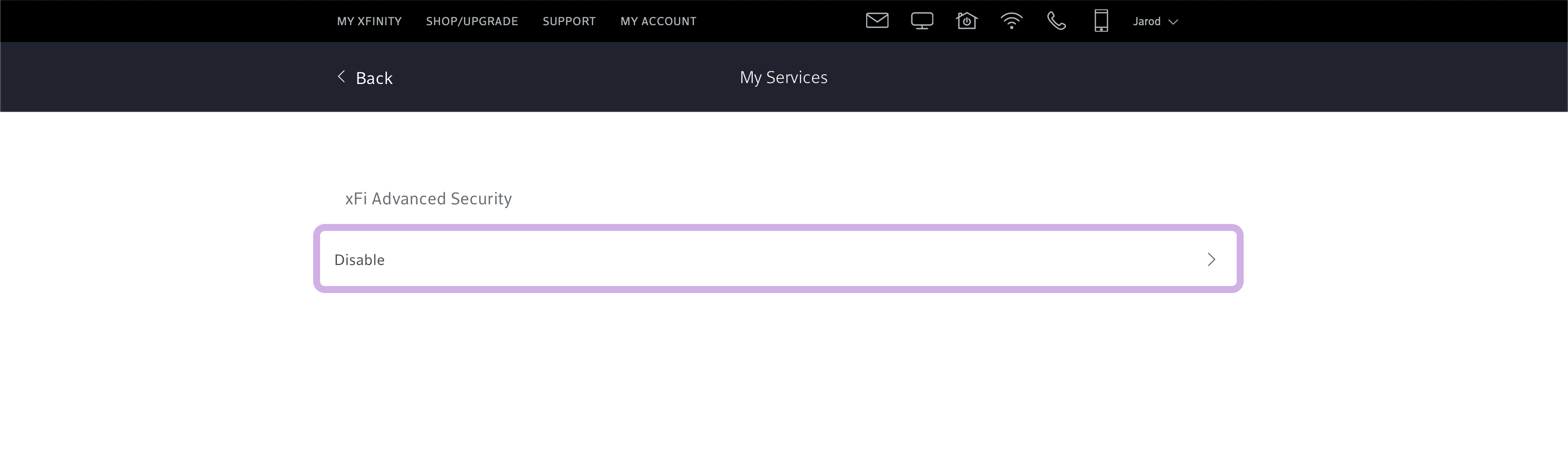Click the xFi Advanced Security heading
The image size is (1568, 468).
[x=428, y=198]
